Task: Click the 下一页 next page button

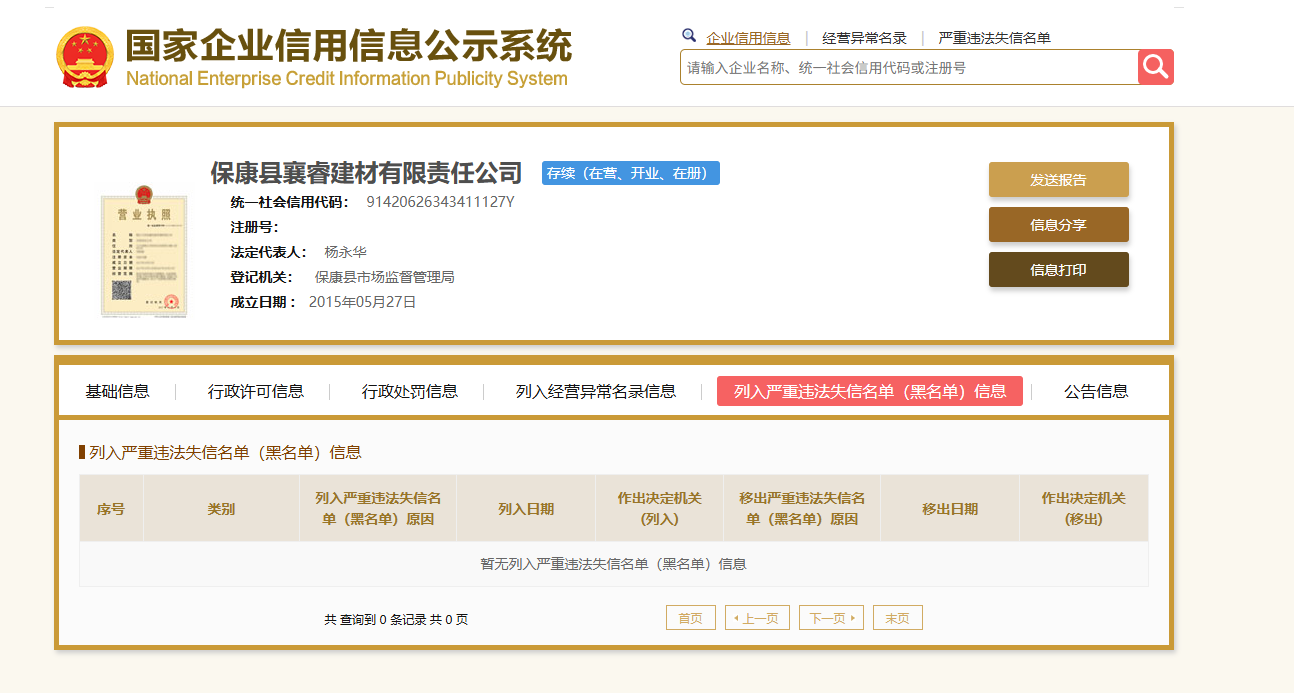Action: point(831,618)
